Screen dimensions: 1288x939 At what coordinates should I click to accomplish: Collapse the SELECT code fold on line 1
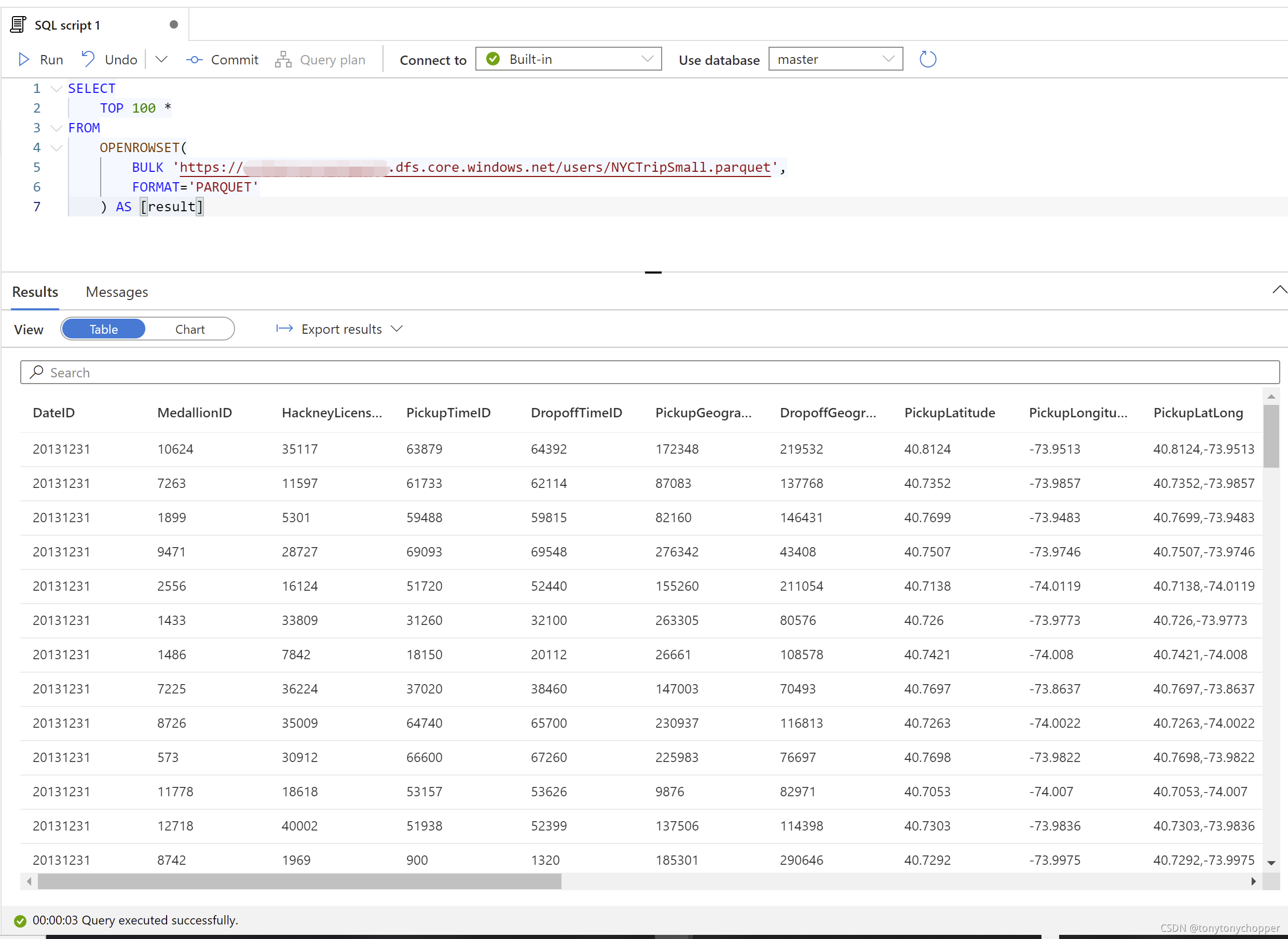pyautogui.click(x=56, y=89)
